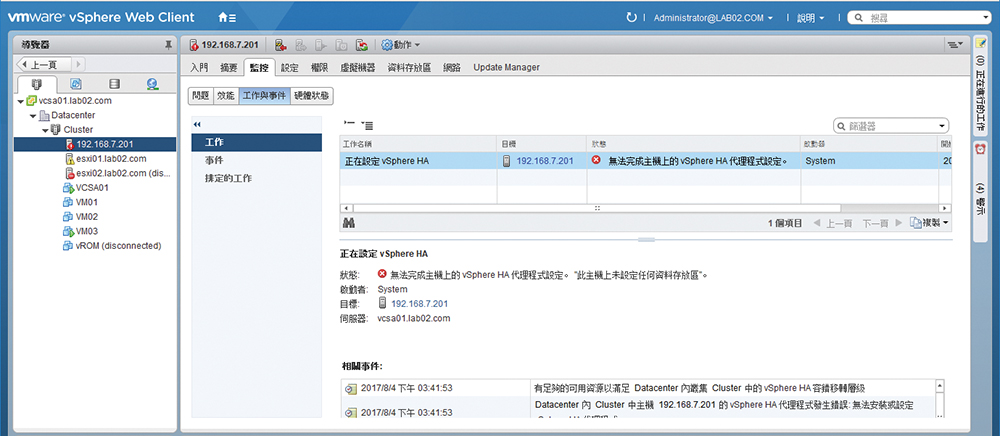Open the Hosts and Clusters navigator tab
Screen dimensions: 1000x436
pyautogui.click(x=38, y=84)
